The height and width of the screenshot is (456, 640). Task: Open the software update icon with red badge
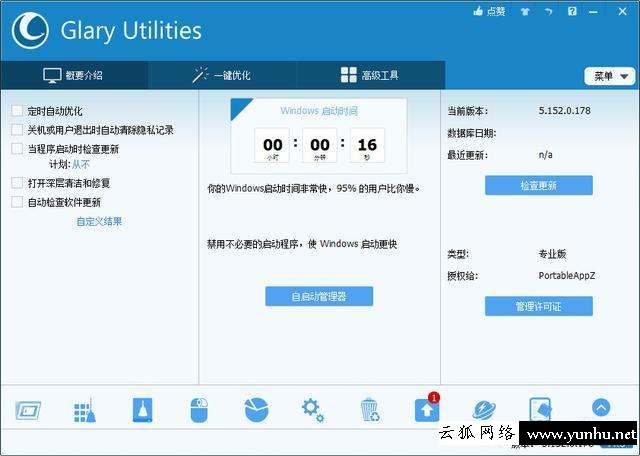click(x=427, y=408)
